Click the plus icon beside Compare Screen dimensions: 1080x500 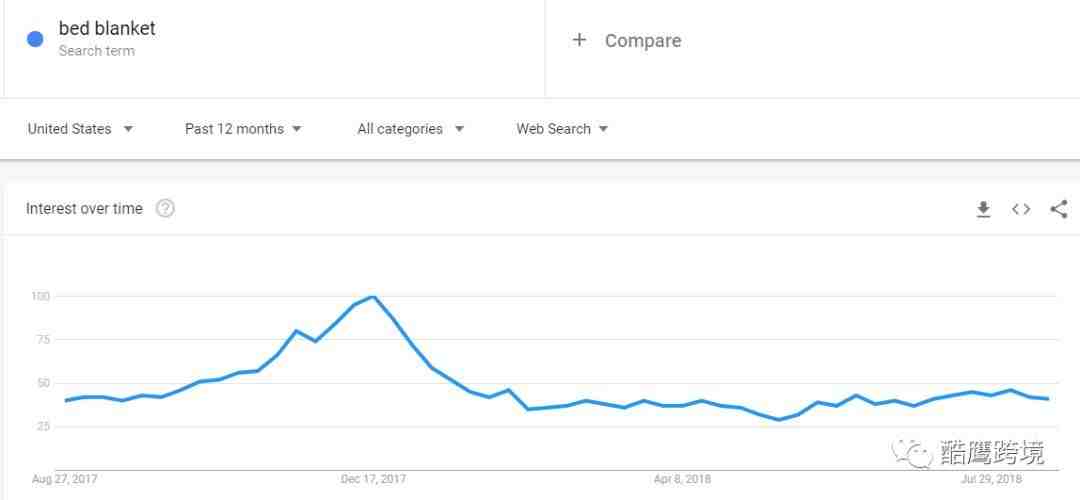[579, 40]
